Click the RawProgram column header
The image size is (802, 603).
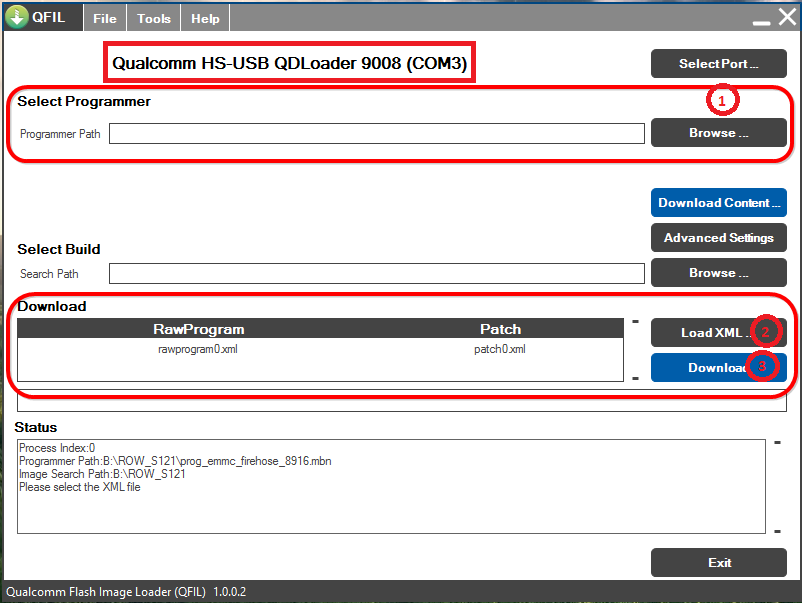(198, 329)
